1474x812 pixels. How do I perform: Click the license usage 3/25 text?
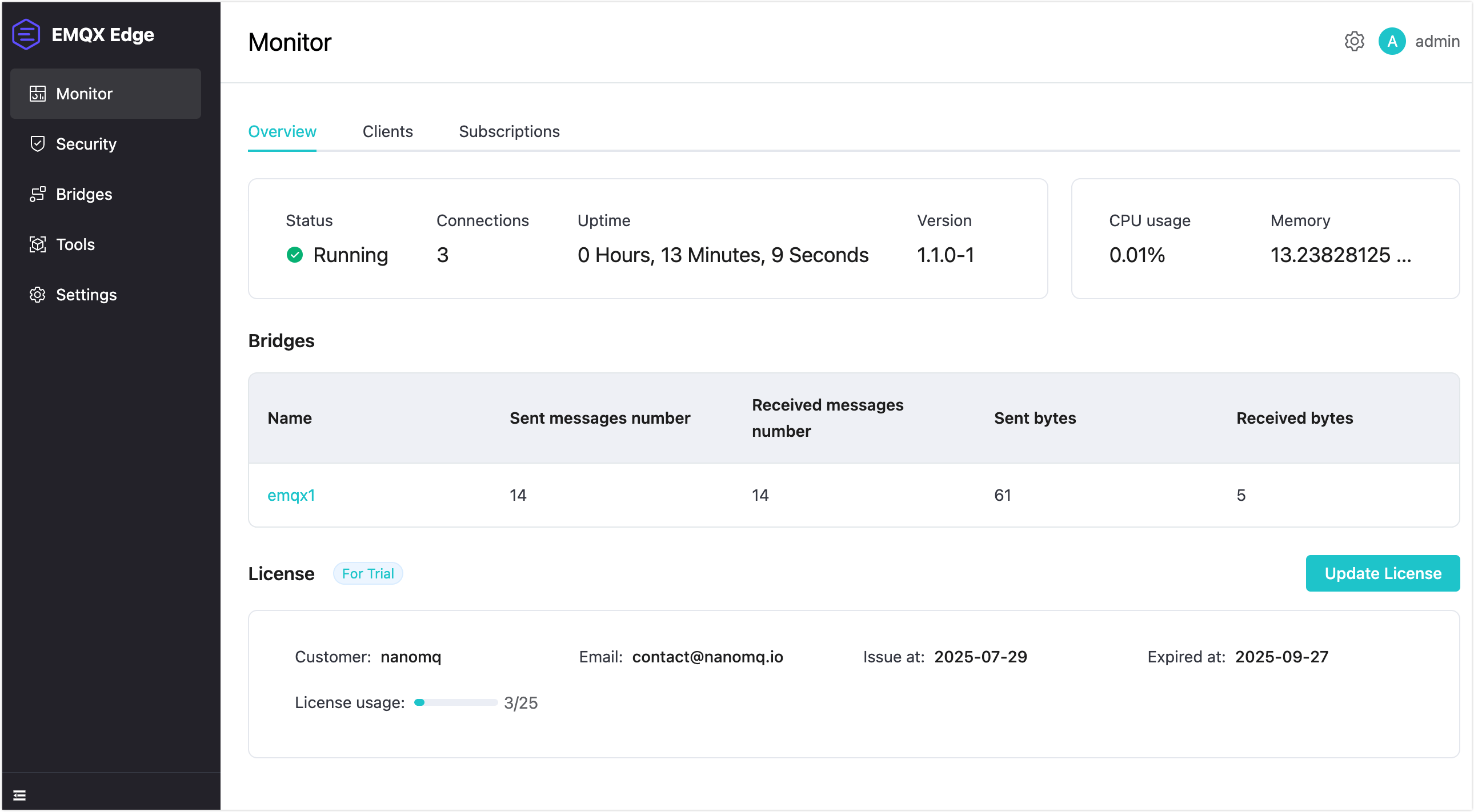pyautogui.click(x=520, y=702)
